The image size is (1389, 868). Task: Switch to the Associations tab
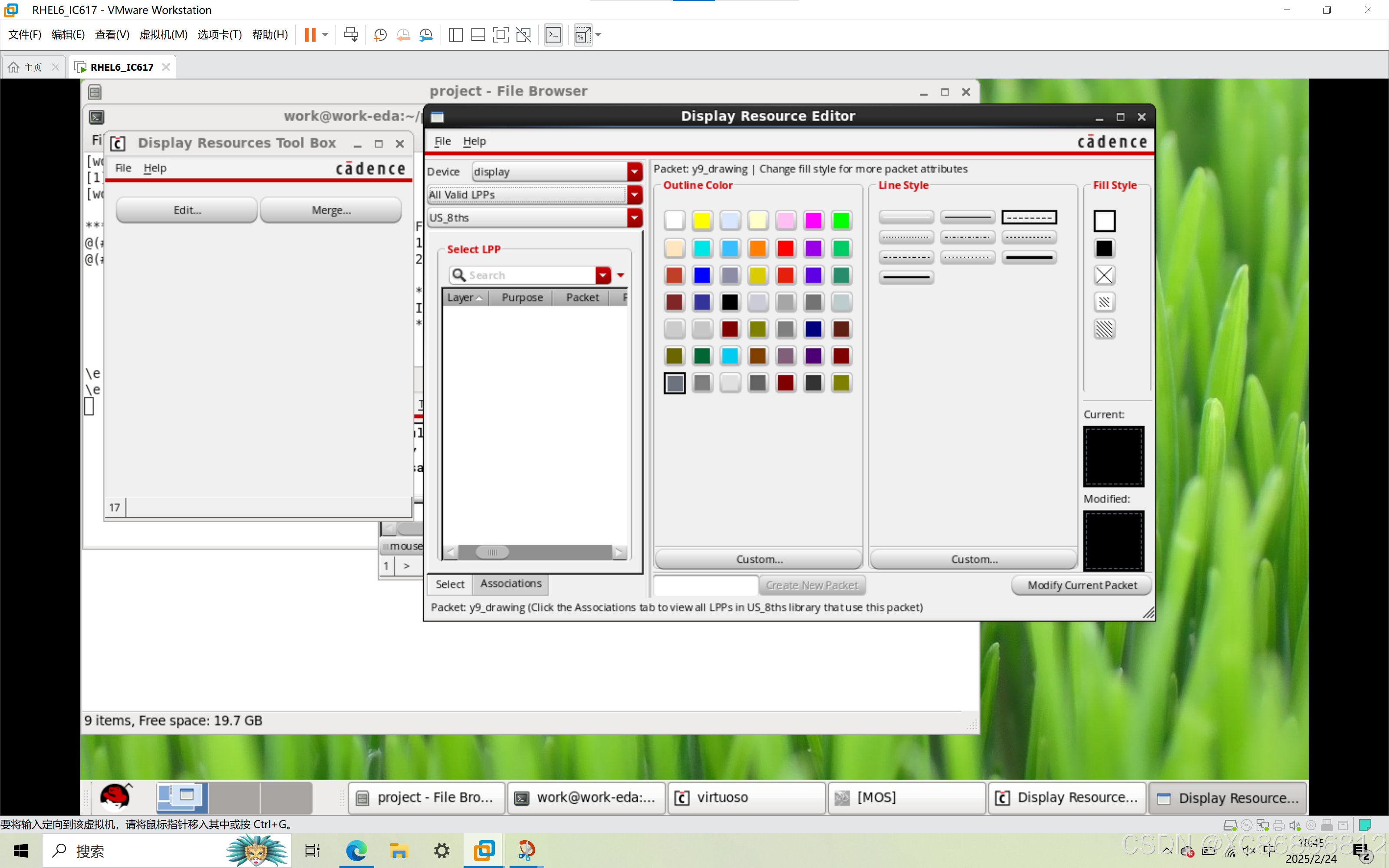pyautogui.click(x=510, y=584)
